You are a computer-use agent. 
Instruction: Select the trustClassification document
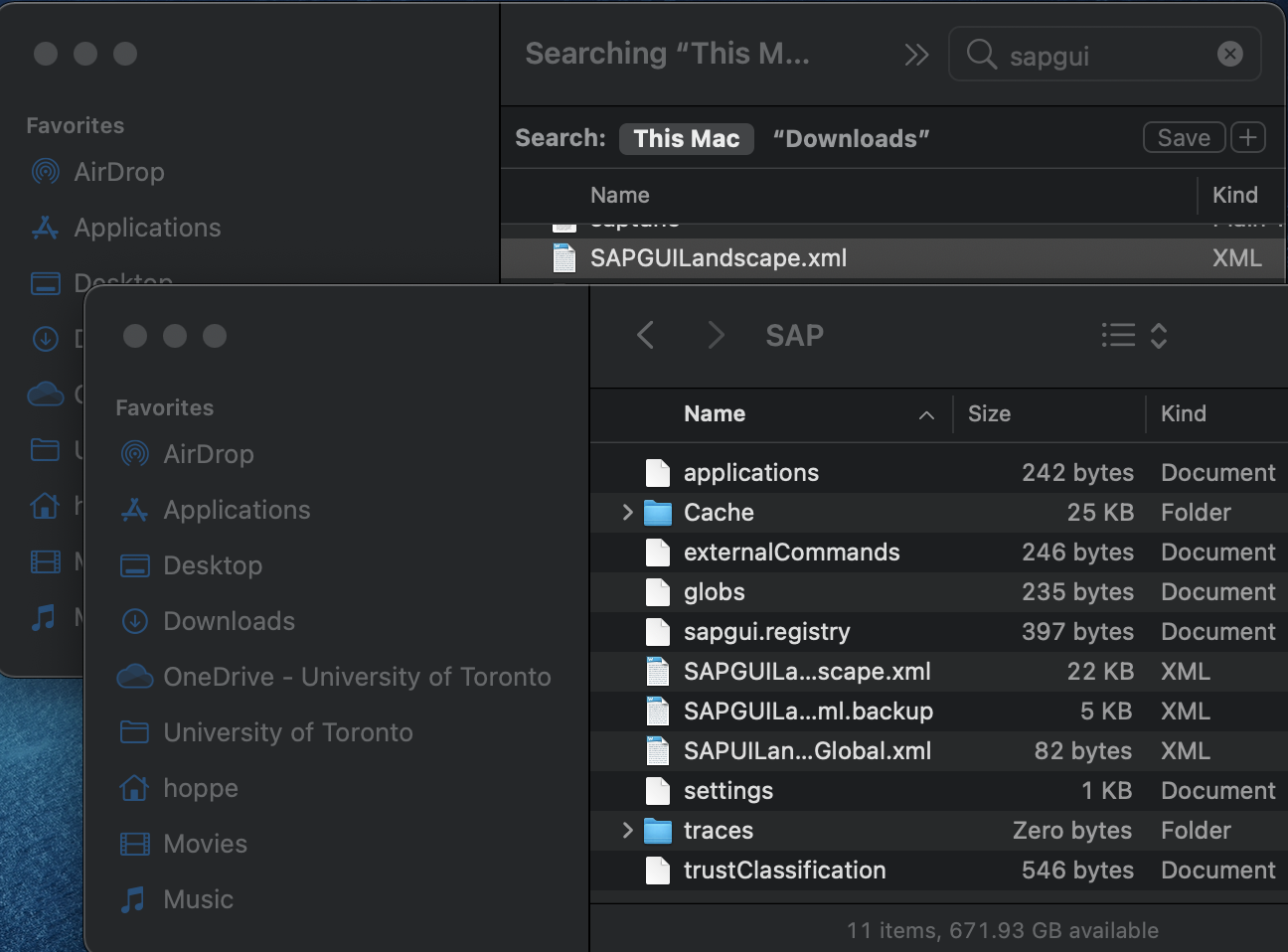click(x=939, y=871)
